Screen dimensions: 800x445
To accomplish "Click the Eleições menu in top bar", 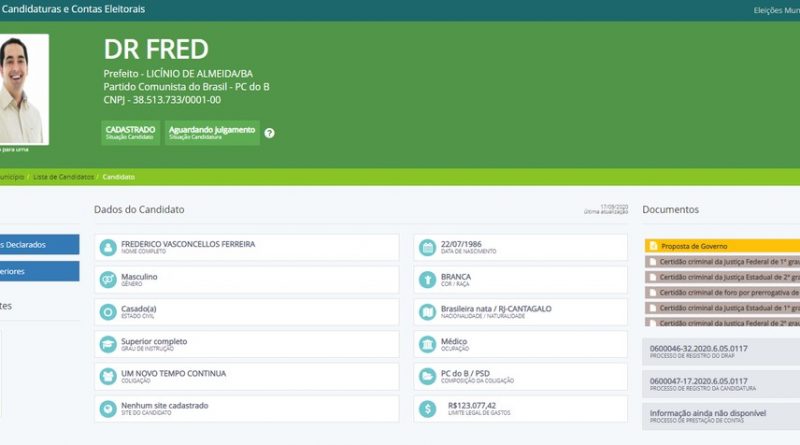I will (x=776, y=10).
